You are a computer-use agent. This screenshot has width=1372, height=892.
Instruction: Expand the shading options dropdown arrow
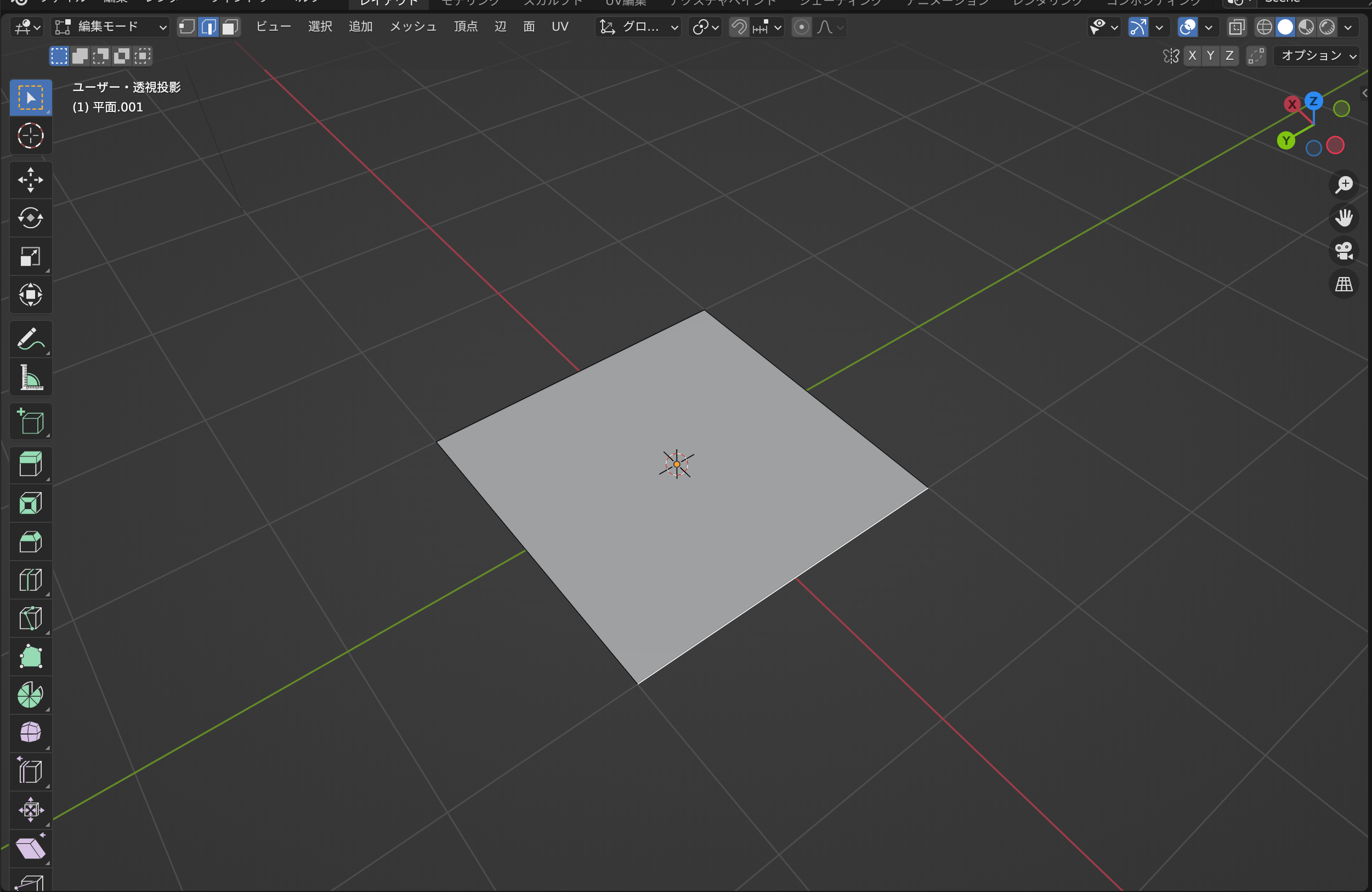pos(1348,26)
